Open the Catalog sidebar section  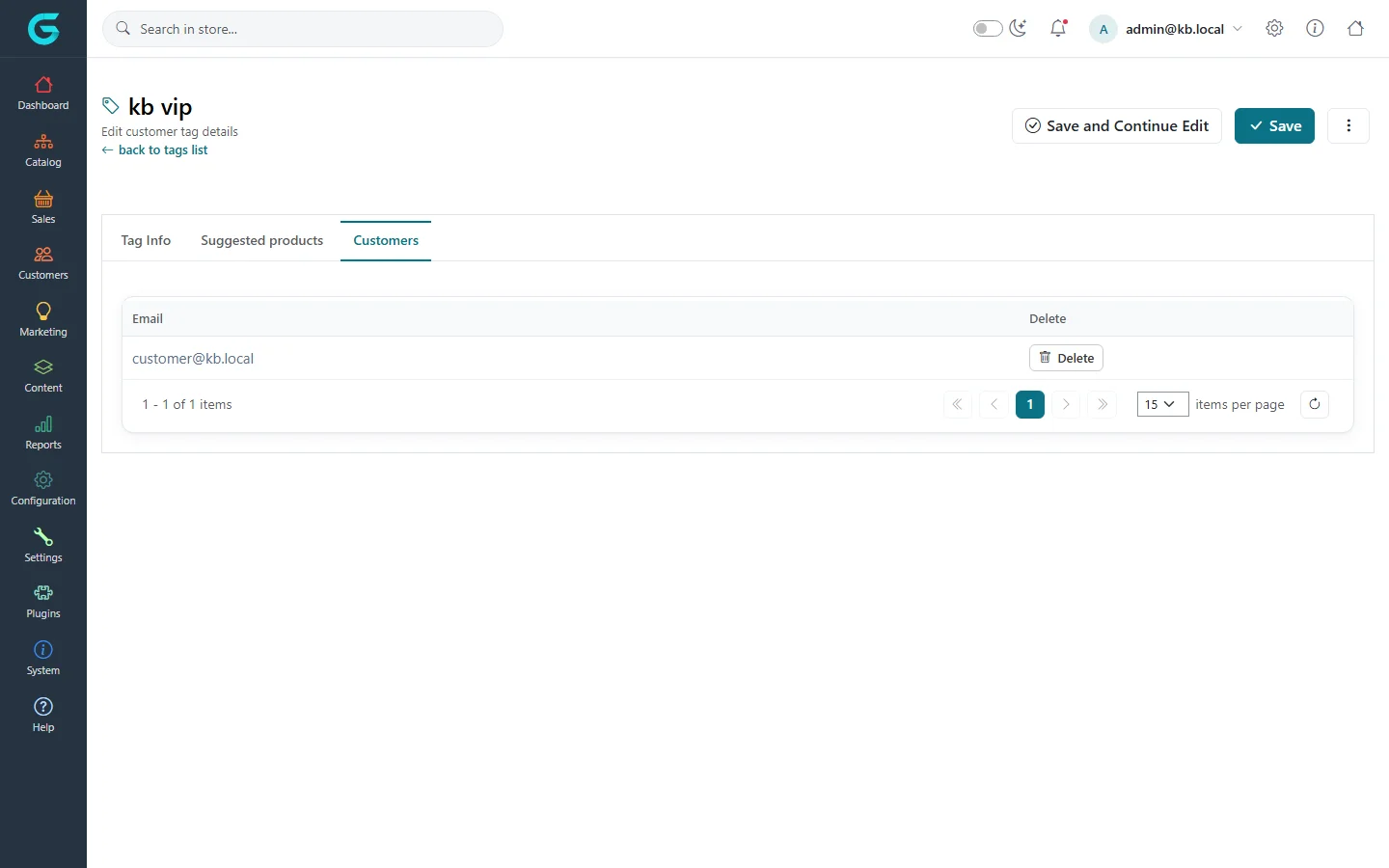(x=43, y=150)
